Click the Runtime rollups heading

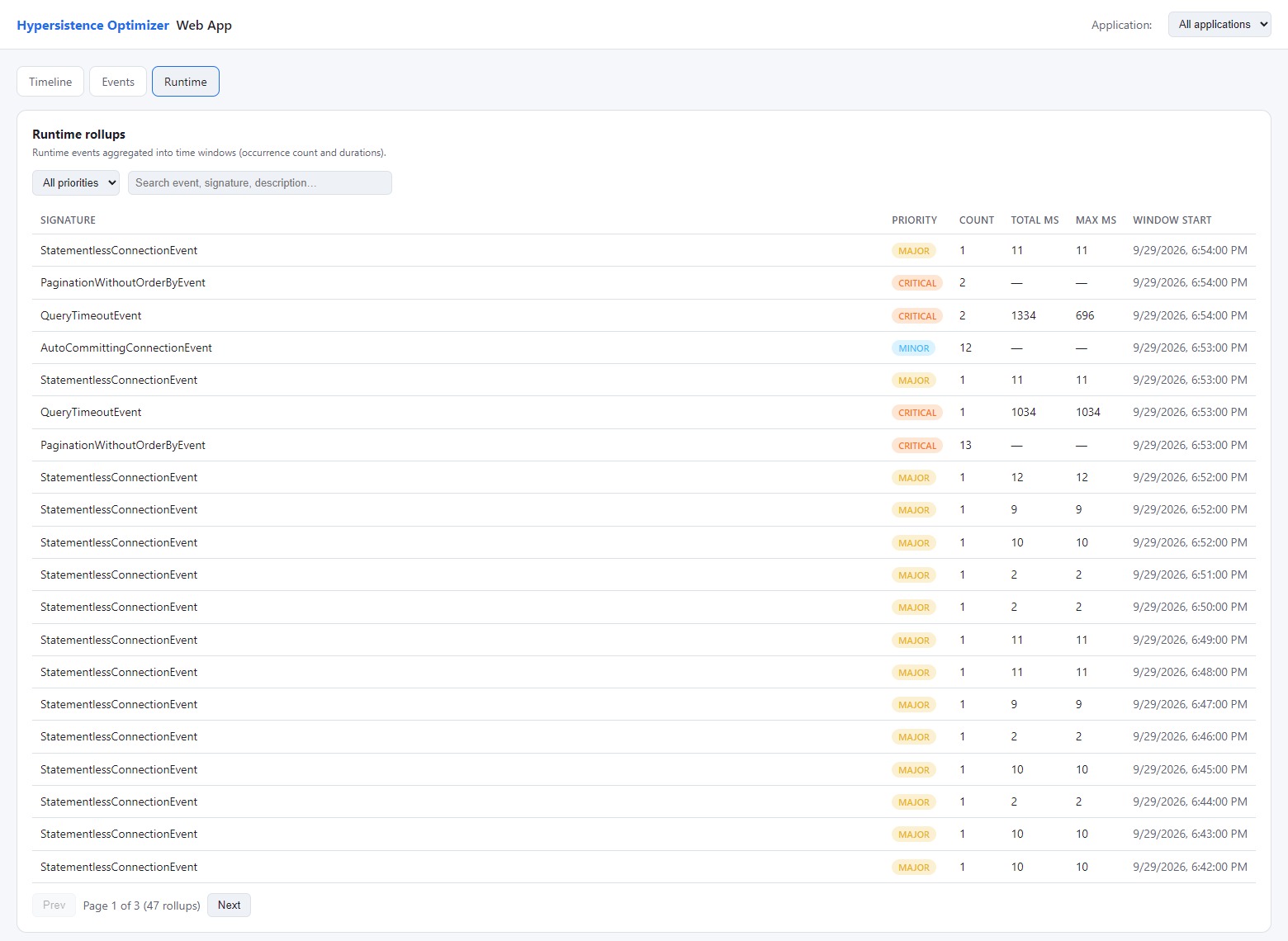pyautogui.click(x=78, y=134)
